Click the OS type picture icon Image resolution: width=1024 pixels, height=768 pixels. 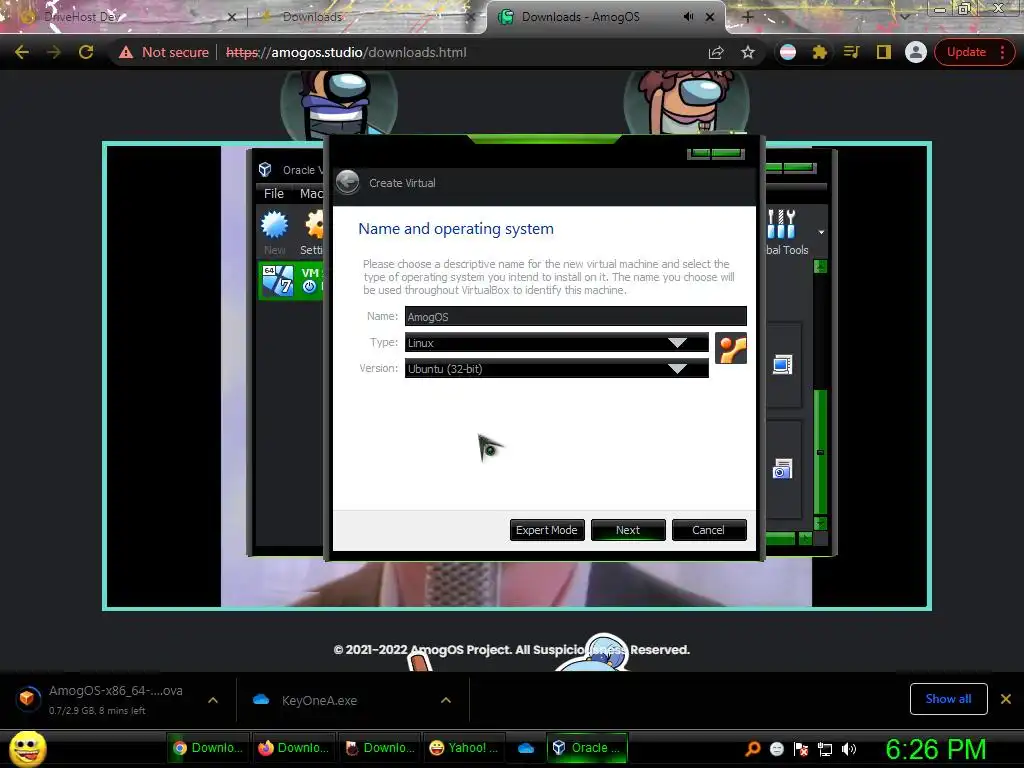pyautogui.click(x=731, y=349)
